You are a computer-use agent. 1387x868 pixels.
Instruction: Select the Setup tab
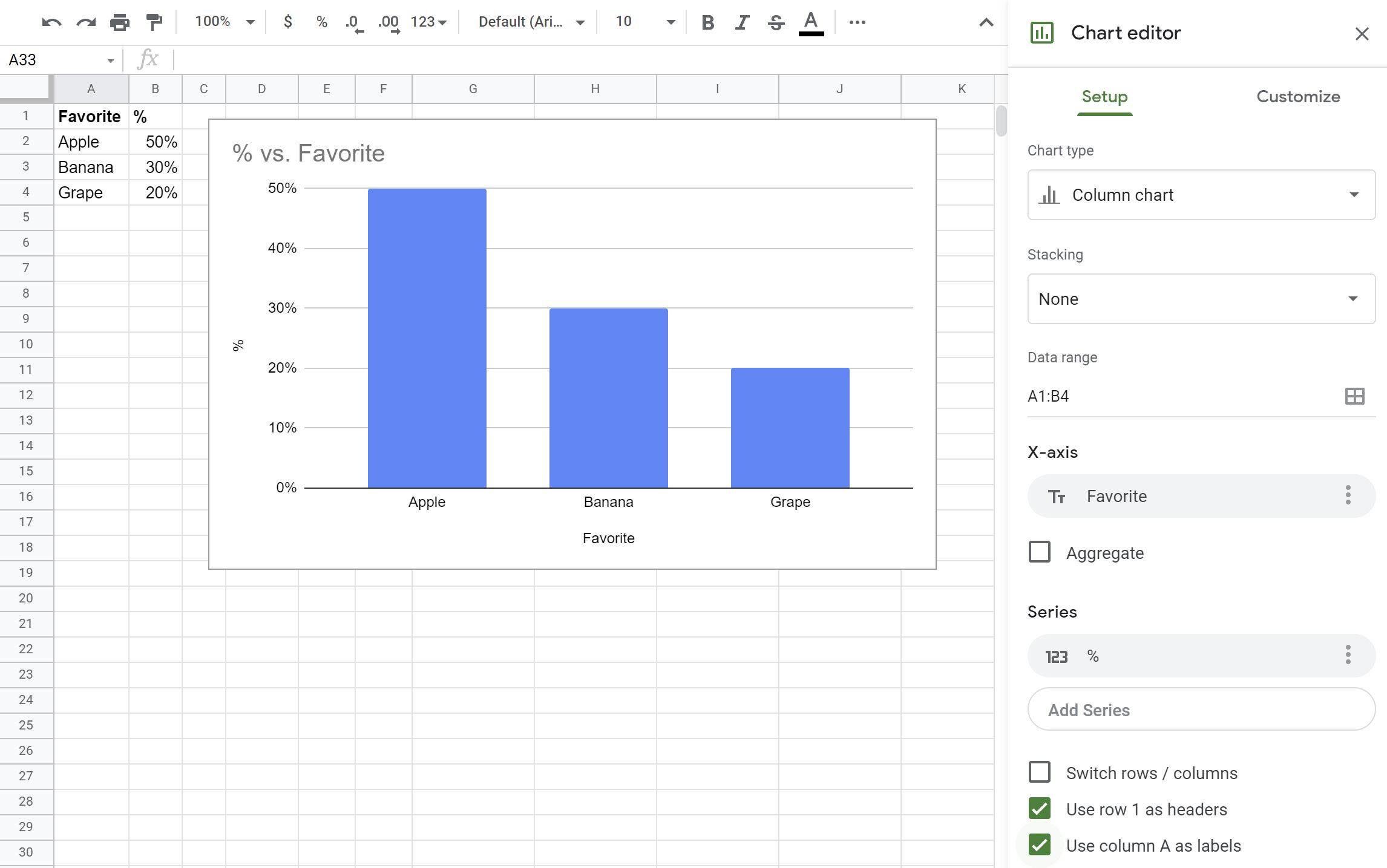click(x=1105, y=96)
